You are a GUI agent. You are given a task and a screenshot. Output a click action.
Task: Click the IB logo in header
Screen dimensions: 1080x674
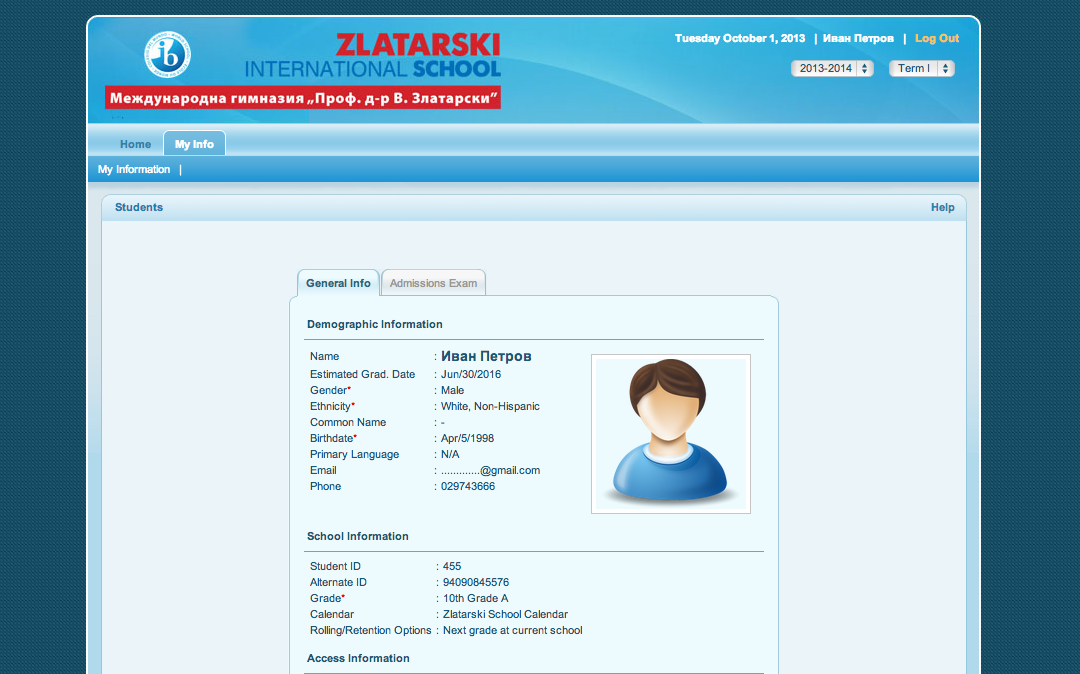pyautogui.click(x=168, y=55)
